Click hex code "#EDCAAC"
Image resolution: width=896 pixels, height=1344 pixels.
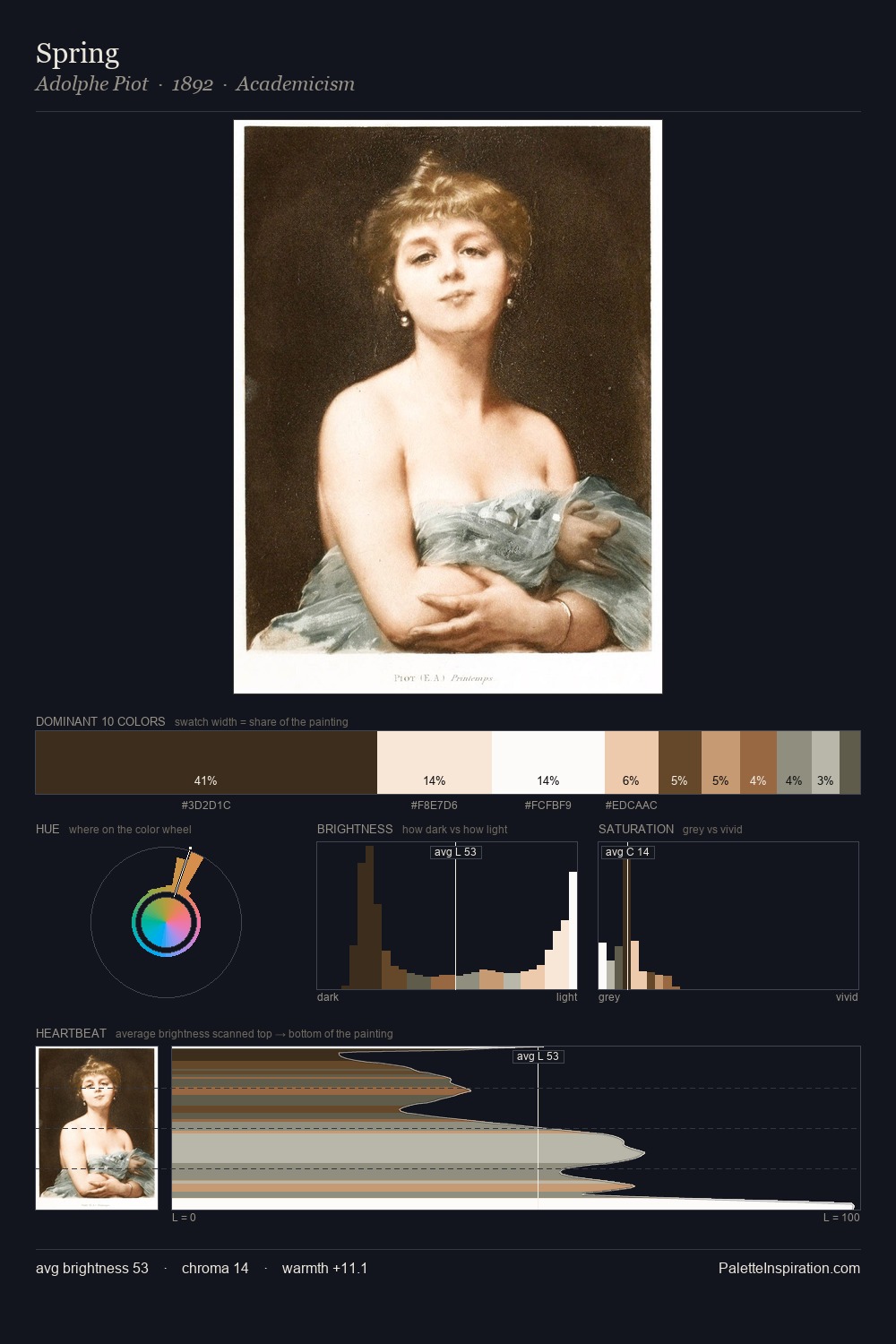[632, 806]
